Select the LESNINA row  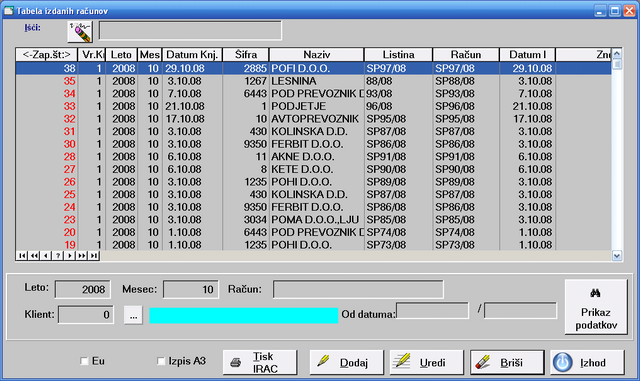313,81
